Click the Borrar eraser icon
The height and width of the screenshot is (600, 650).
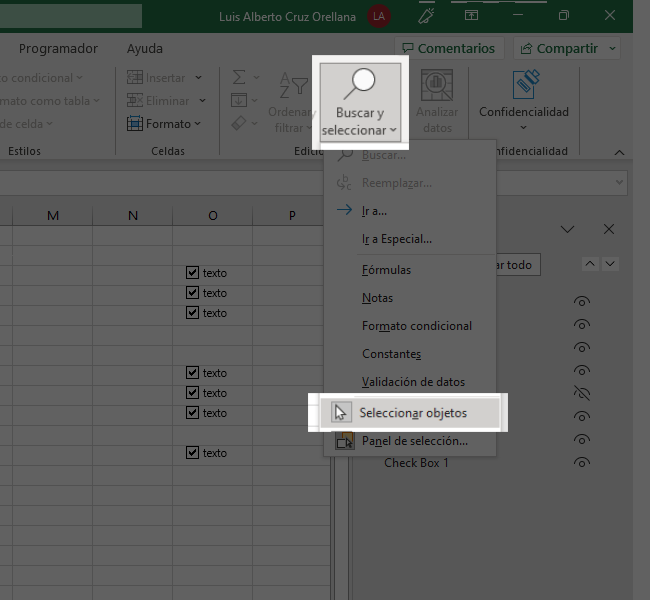[x=239, y=123]
